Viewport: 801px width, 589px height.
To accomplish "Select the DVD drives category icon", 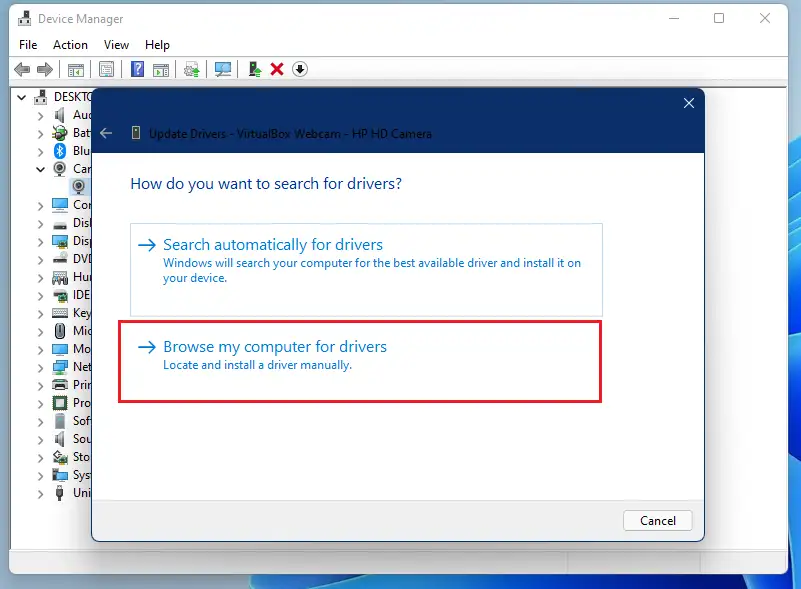I will (60, 258).
